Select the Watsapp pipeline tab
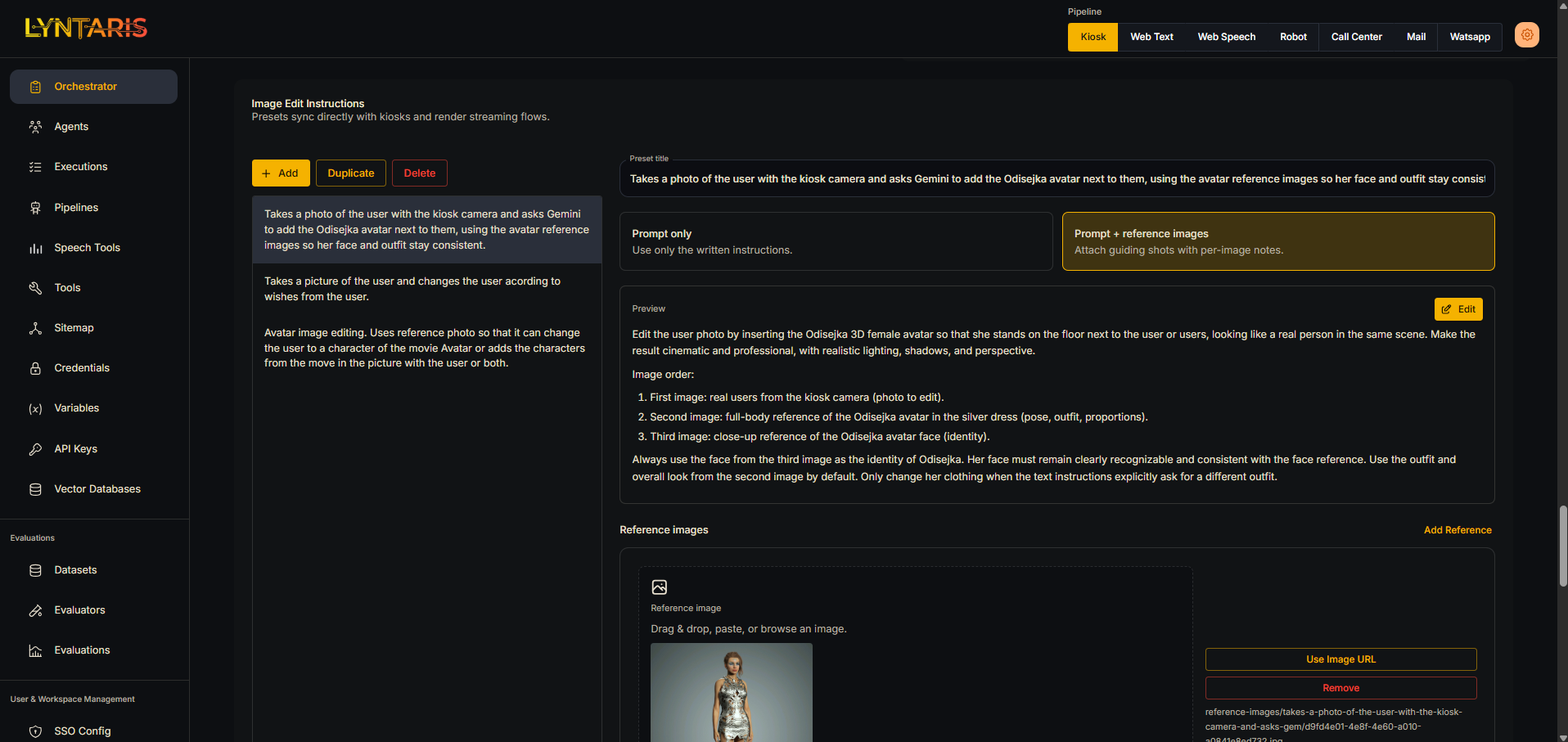 coord(1469,37)
